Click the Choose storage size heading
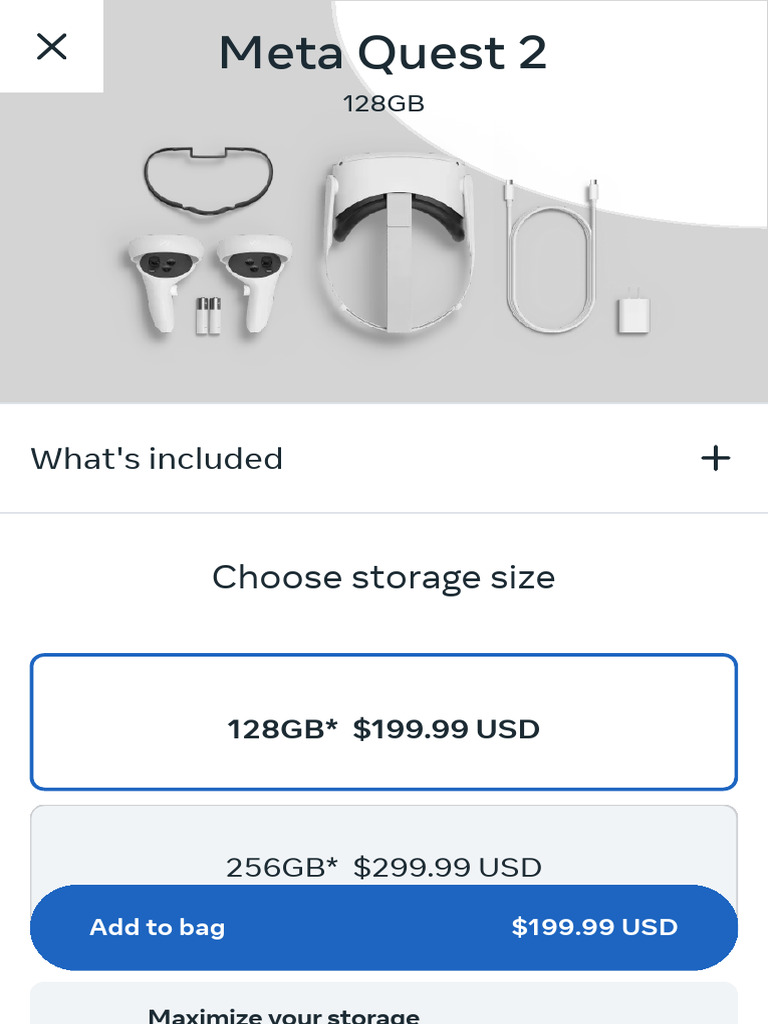768x1024 pixels. pyautogui.click(x=383, y=577)
